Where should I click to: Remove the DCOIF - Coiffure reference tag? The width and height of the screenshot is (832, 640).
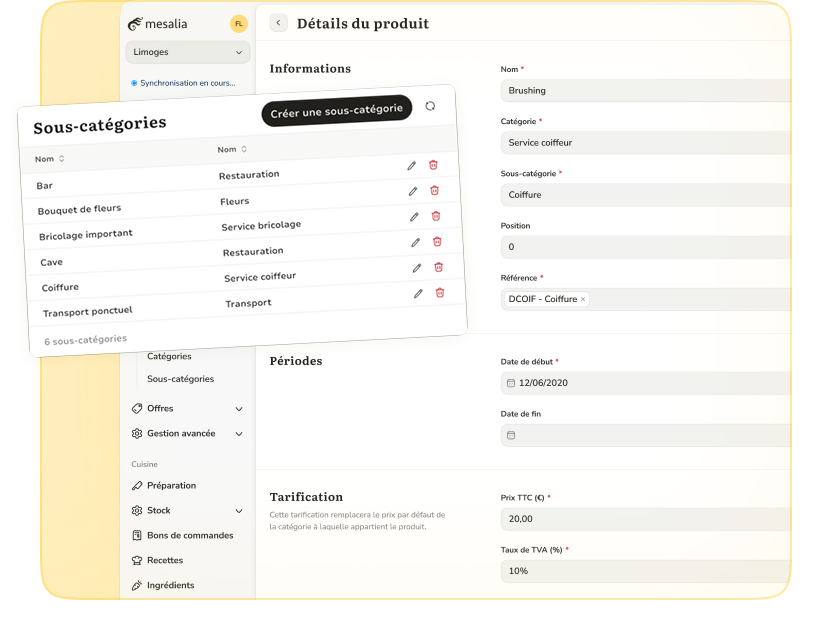pos(584,299)
